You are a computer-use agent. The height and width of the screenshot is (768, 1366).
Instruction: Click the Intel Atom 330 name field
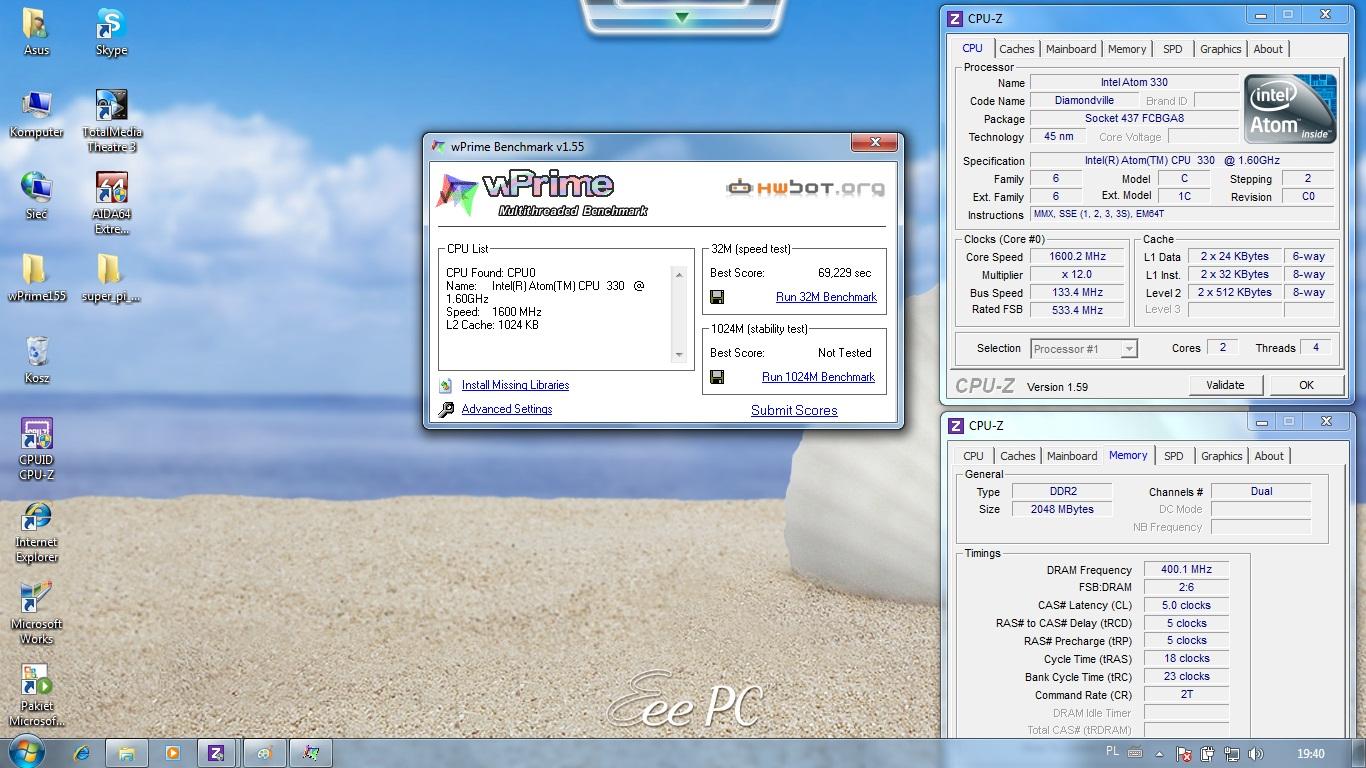1134,83
